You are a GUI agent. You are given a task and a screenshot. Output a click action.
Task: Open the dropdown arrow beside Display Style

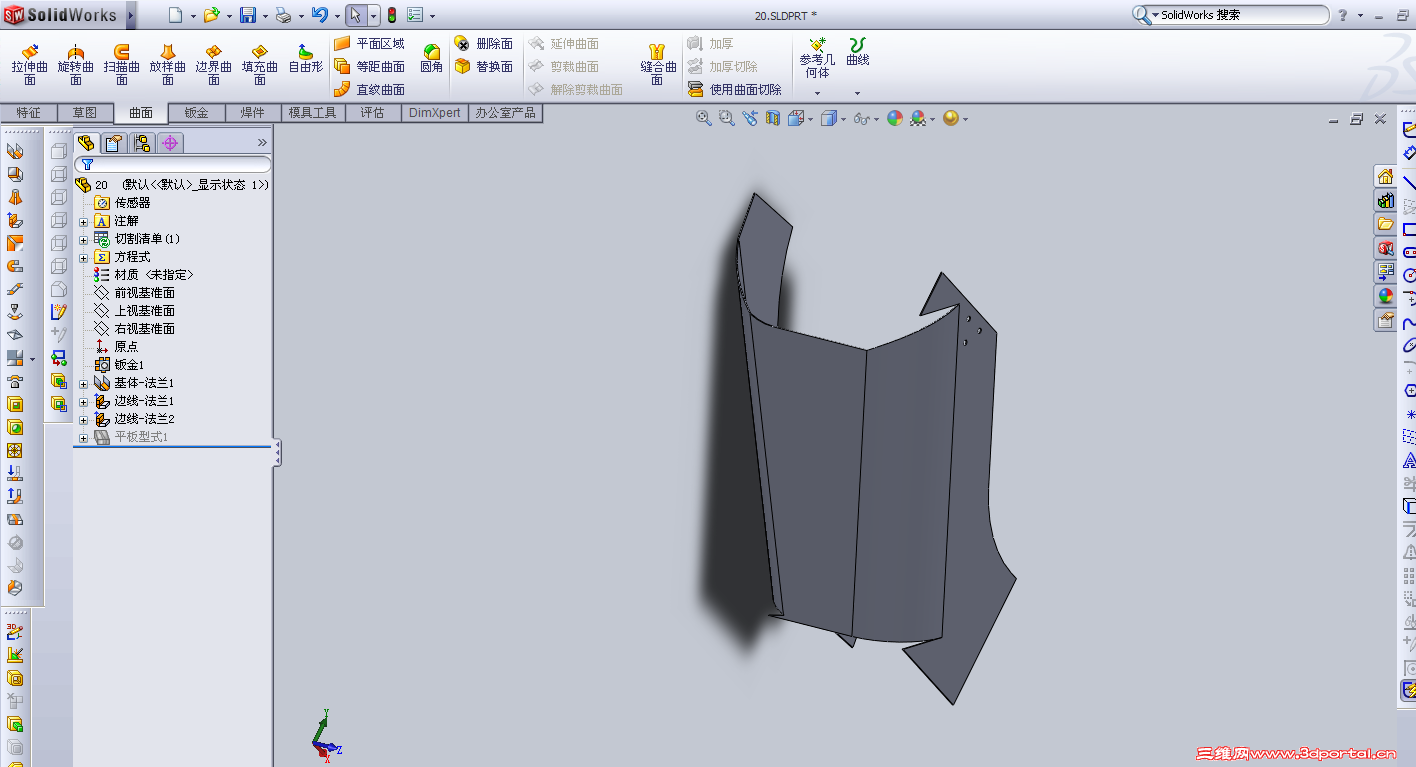pyautogui.click(x=843, y=119)
